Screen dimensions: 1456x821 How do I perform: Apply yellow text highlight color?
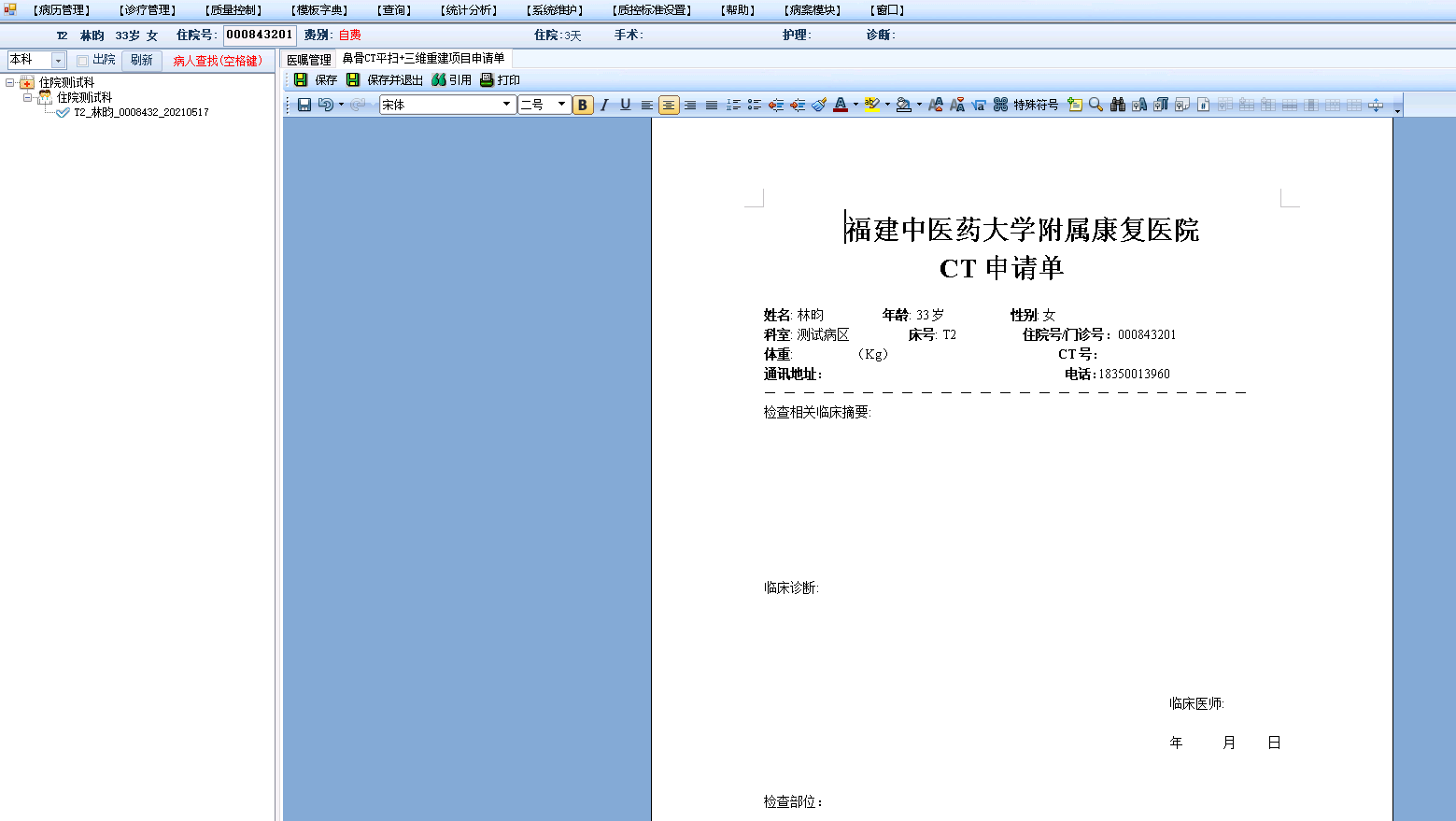[872, 105]
